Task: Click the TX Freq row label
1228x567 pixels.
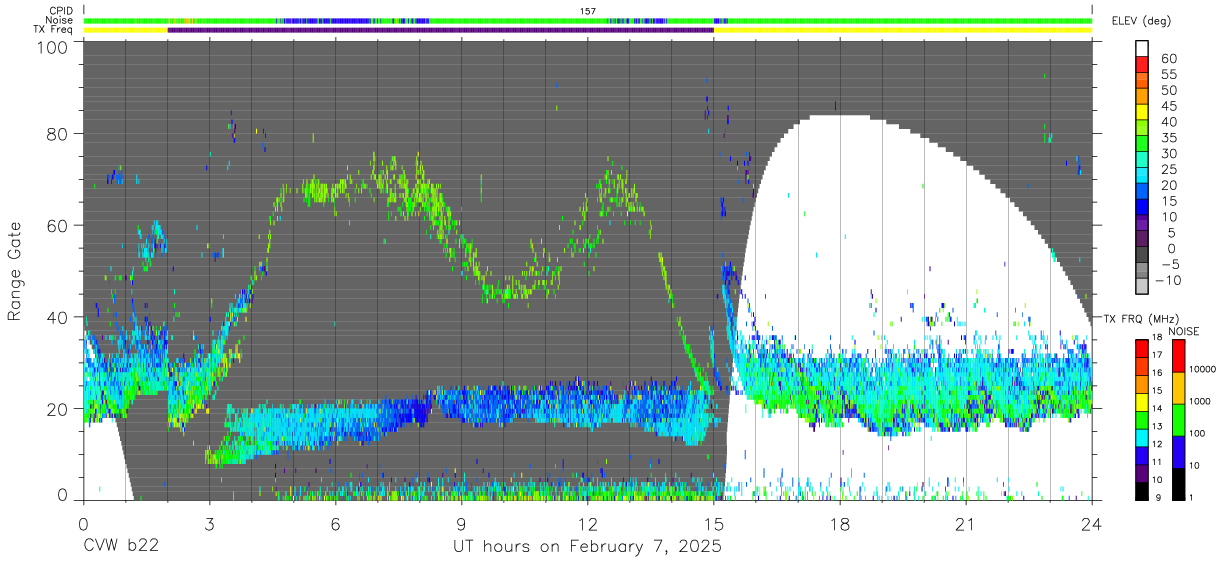Action: 54,29
